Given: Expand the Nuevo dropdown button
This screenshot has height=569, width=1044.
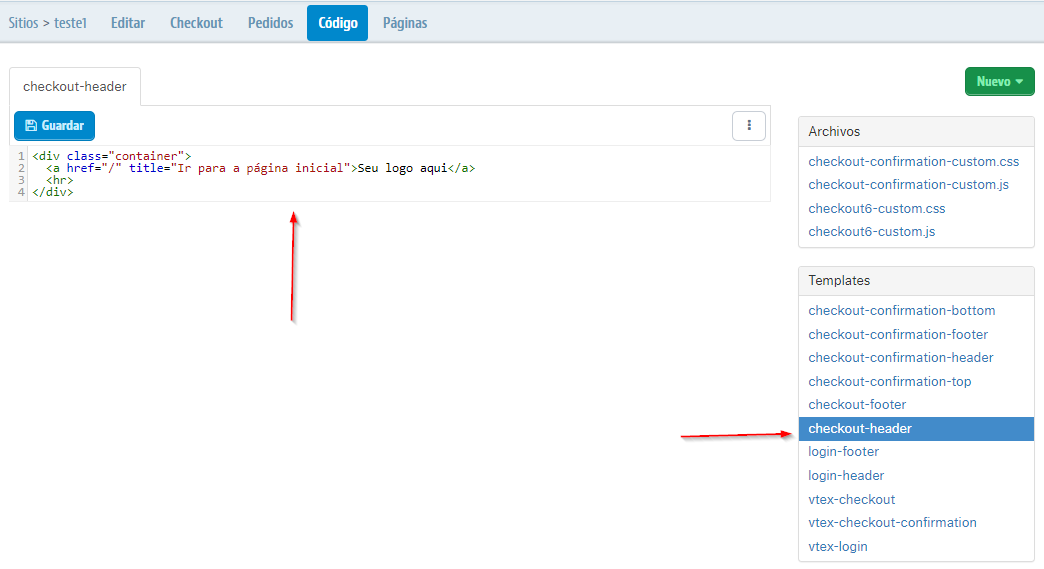Looking at the screenshot, I should pos(999,82).
